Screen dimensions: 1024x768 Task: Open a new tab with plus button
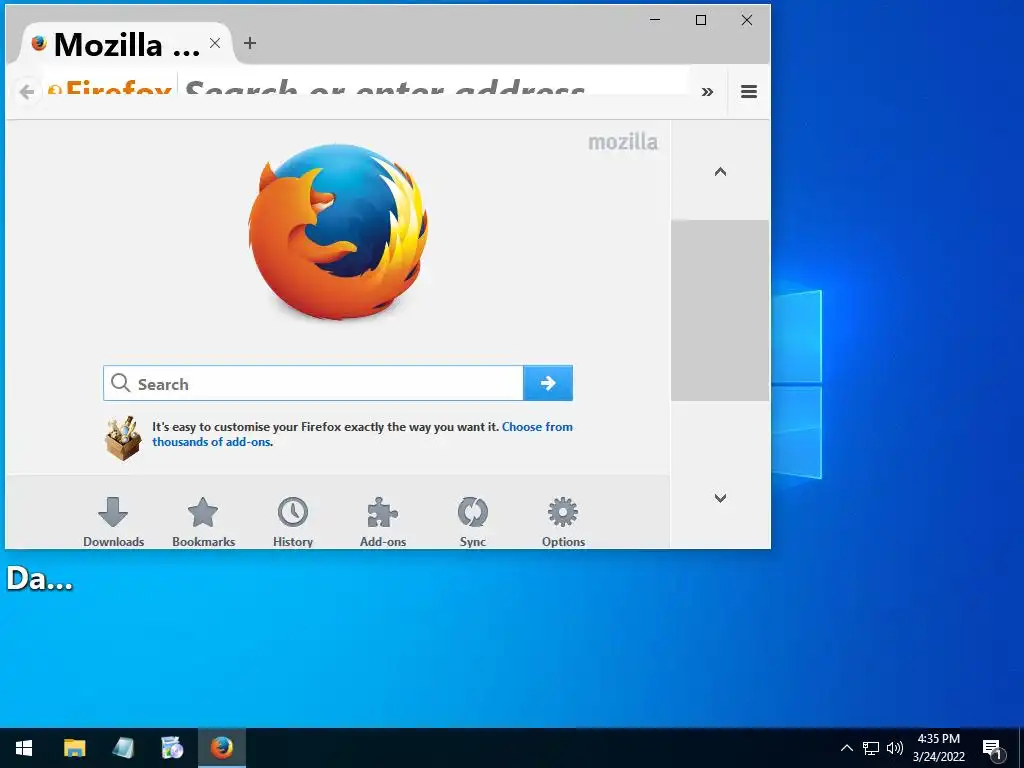pos(249,43)
